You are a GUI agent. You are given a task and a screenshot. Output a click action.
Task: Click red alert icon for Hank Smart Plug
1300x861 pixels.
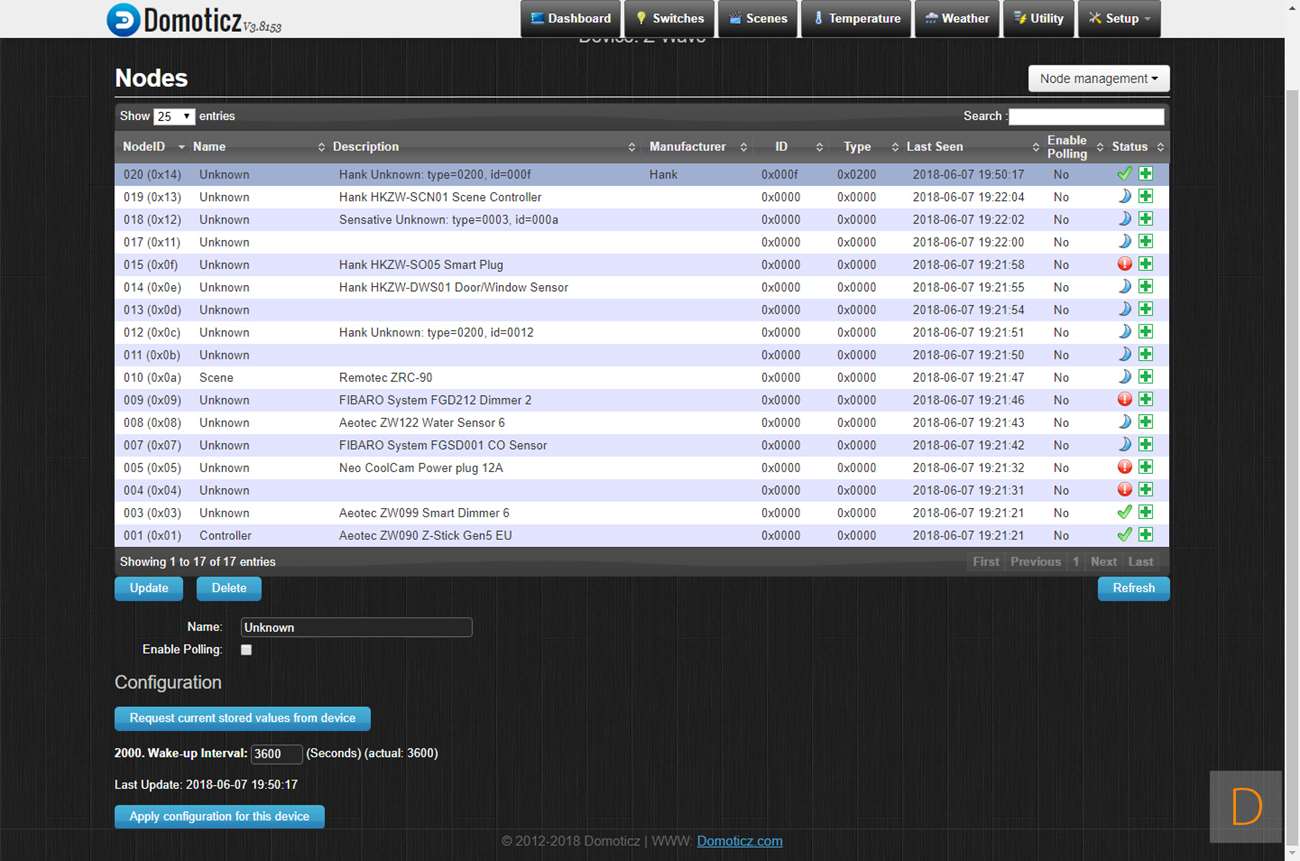1124,264
